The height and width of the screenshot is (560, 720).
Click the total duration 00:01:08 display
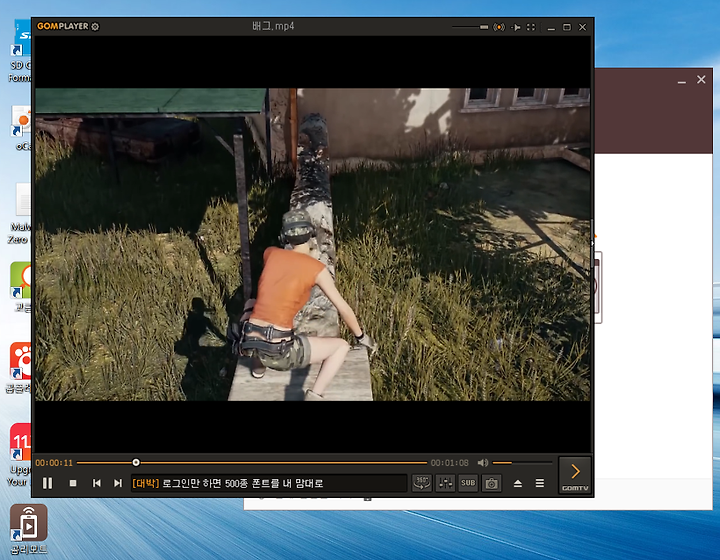(x=450, y=463)
